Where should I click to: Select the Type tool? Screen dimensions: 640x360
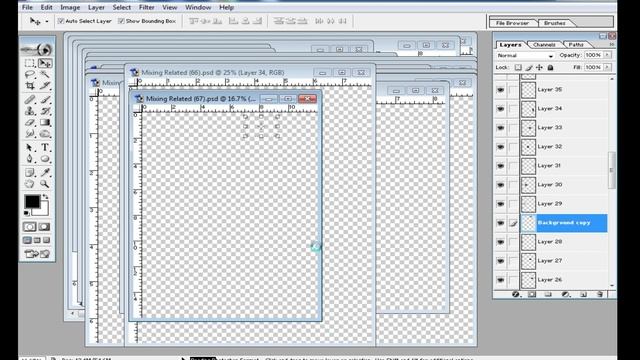pyautogui.click(x=45, y=147)
